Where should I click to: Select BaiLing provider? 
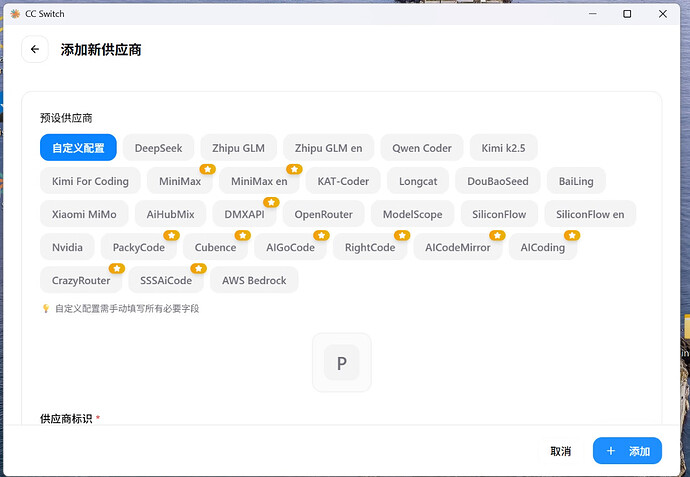pyautogui.click(x=576, y=181)
